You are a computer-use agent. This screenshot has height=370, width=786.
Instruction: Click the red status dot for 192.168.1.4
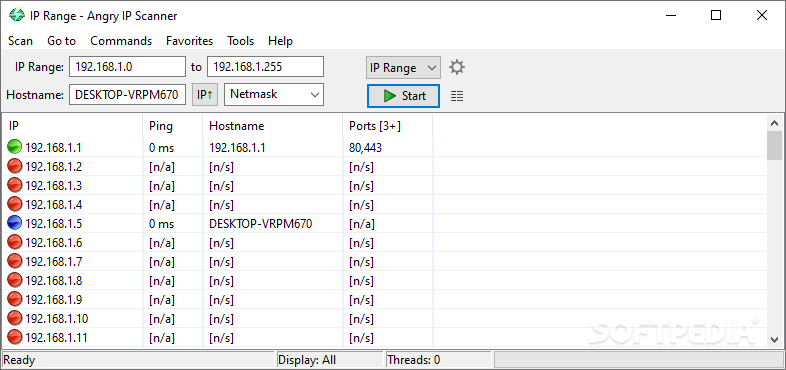[x=15, y=205]
